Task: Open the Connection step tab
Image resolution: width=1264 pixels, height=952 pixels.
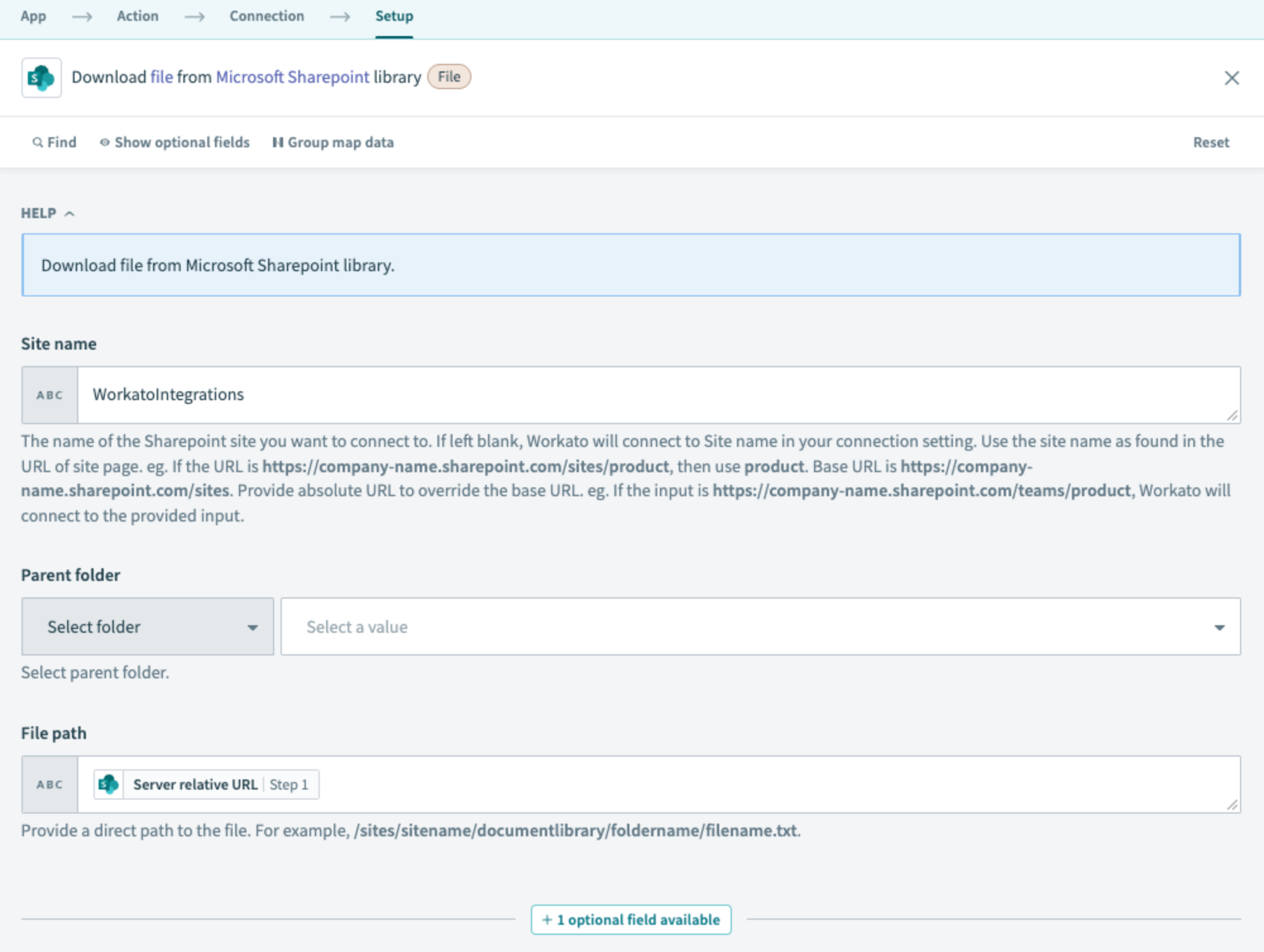Action: click(267, 16)
